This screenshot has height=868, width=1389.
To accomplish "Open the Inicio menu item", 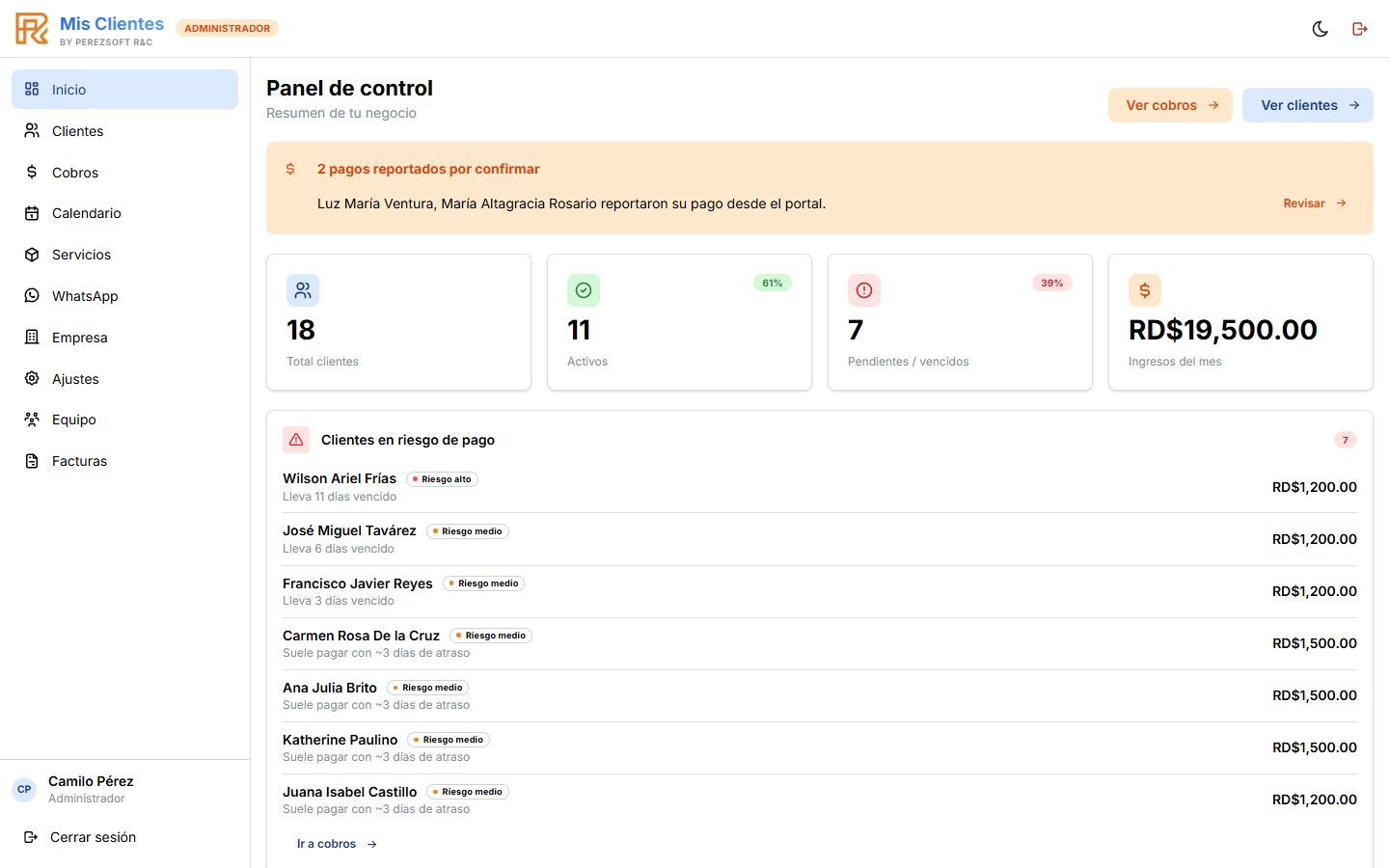I will [124, 89].
